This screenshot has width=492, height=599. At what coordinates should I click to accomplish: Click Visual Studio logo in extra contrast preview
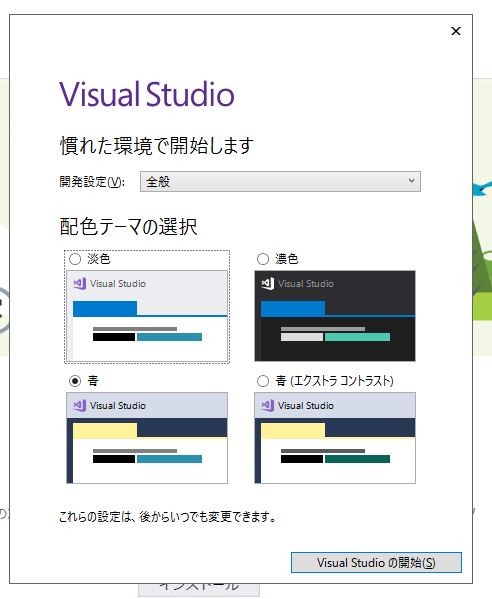pyautogui.click(x=268, y=405)
